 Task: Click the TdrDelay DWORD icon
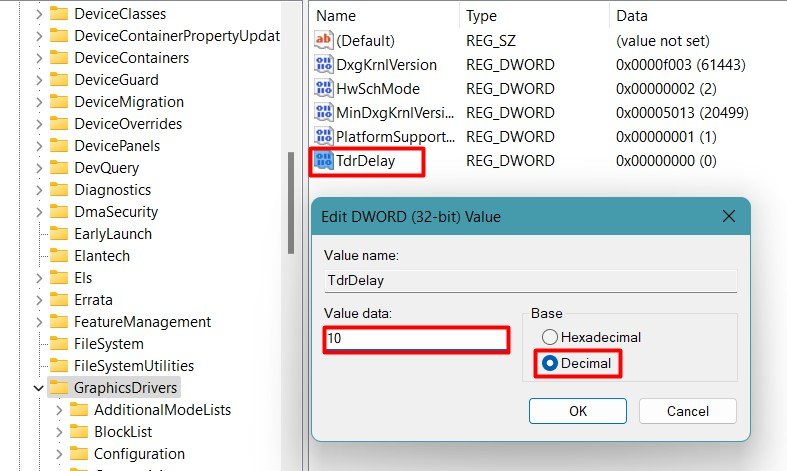point(324,161)
